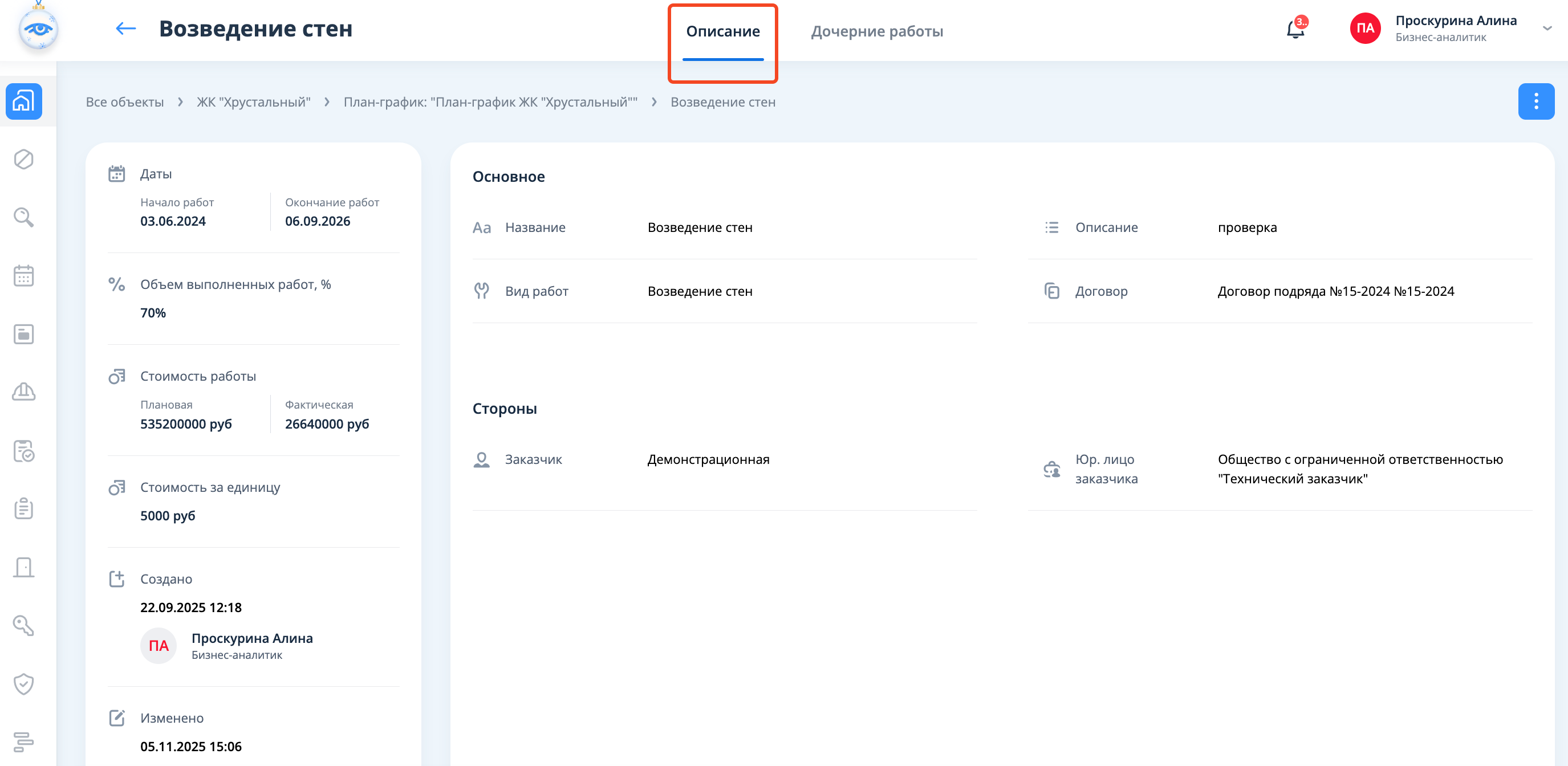1568x766 pixels.
Task: Open the clipboard list icon in sidebar
Action: [x=24, y=508]
